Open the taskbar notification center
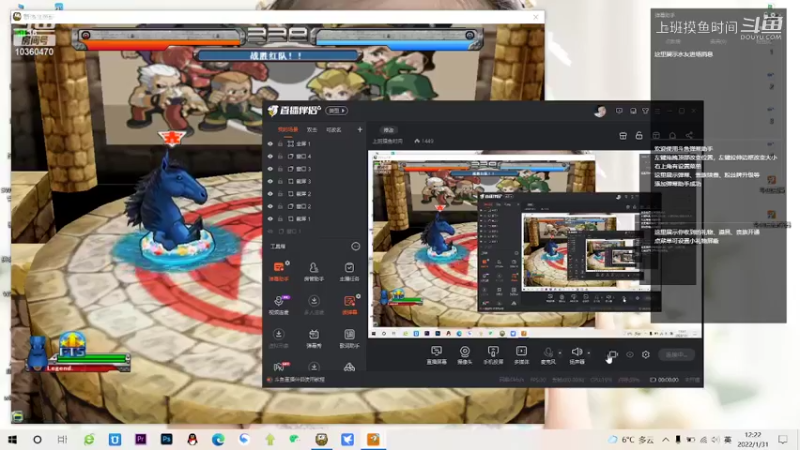 783,439
